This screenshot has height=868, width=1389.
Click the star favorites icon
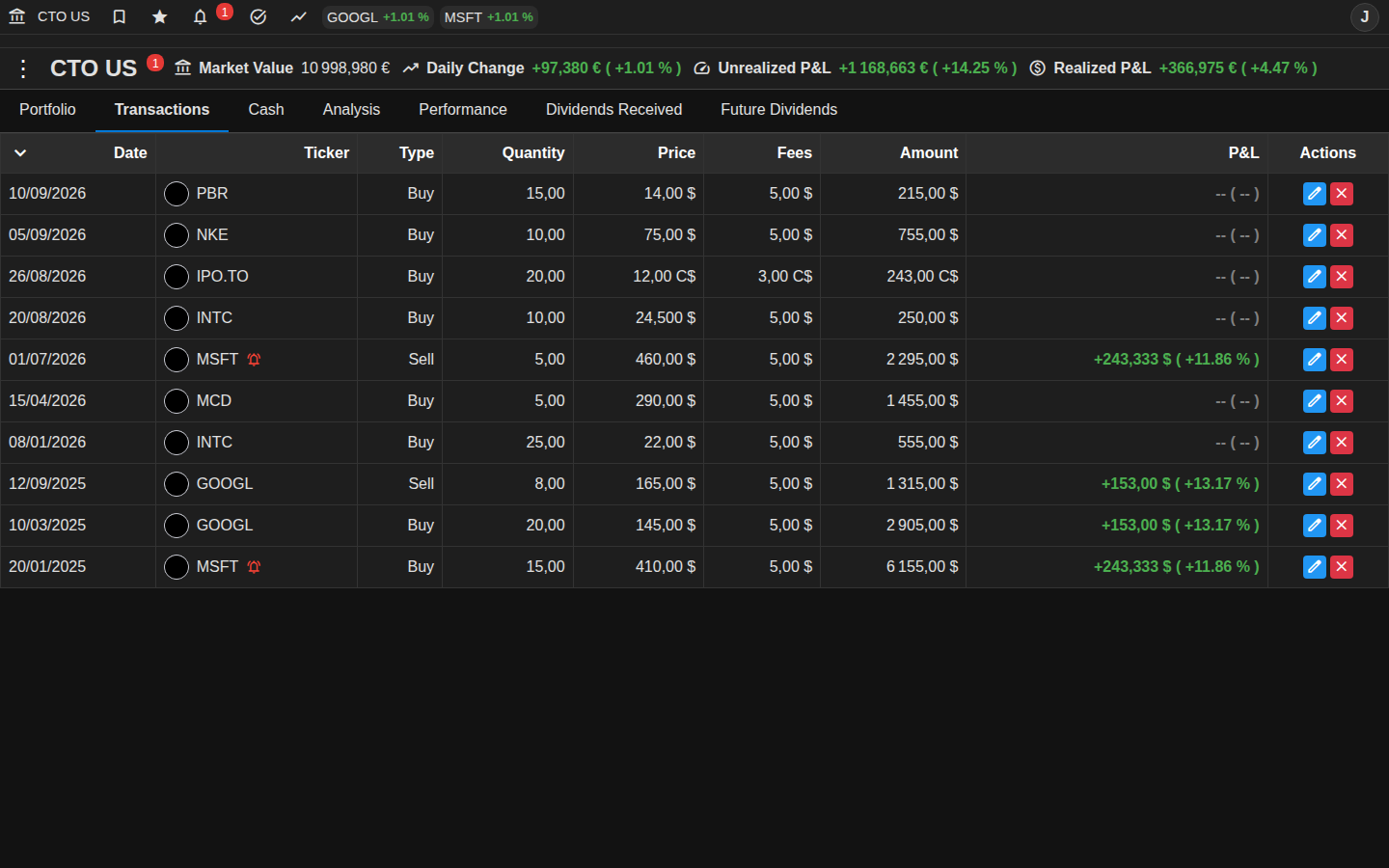tap(160, 17)
